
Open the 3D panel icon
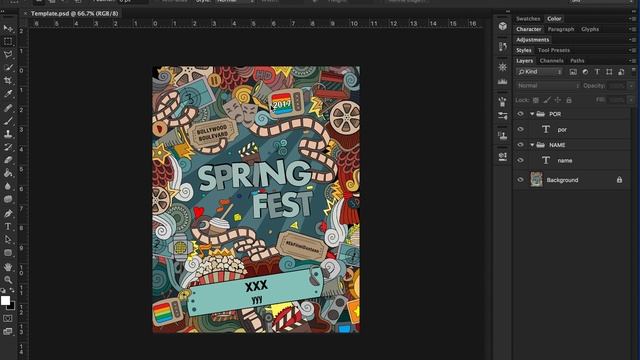502,27
